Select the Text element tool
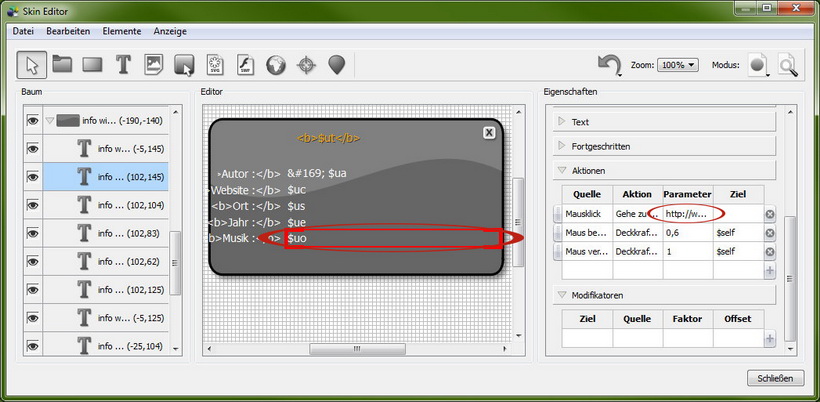 tap(123, 65)
